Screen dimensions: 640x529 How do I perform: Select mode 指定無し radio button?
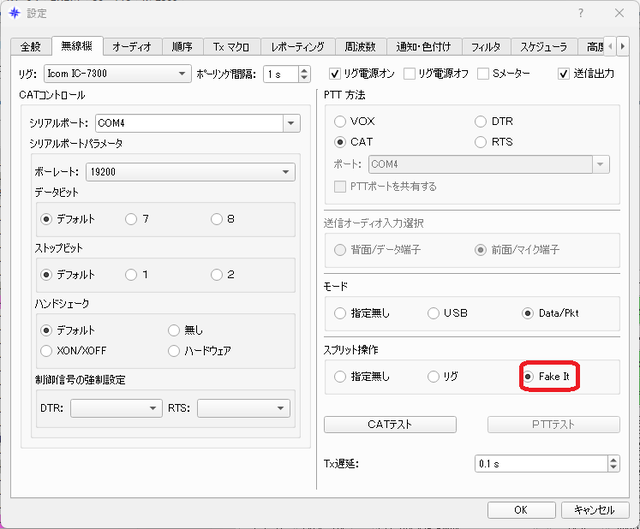(x=340, y=313)
